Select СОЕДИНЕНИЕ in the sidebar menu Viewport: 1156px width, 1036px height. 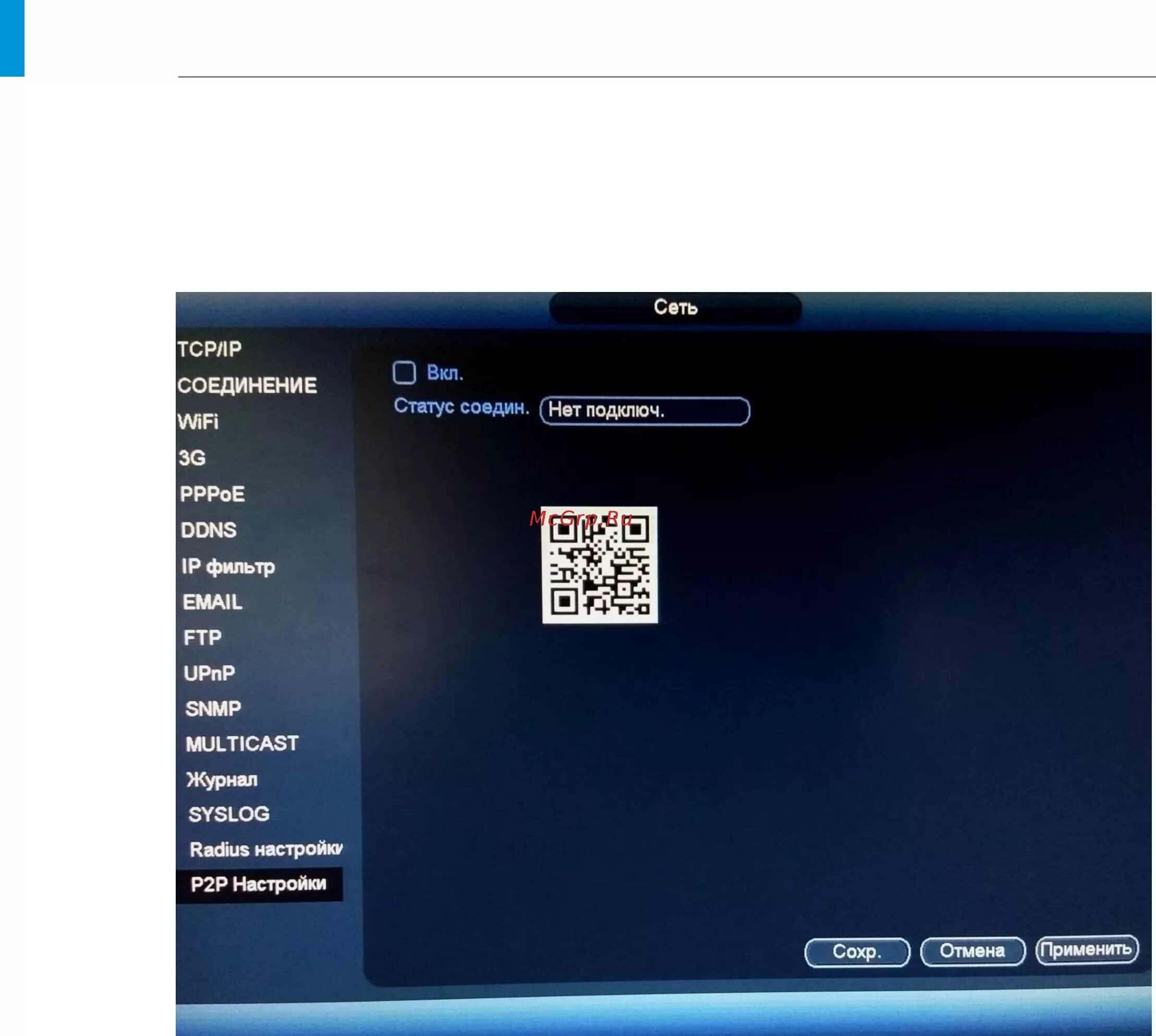click(x=247, y=385)
